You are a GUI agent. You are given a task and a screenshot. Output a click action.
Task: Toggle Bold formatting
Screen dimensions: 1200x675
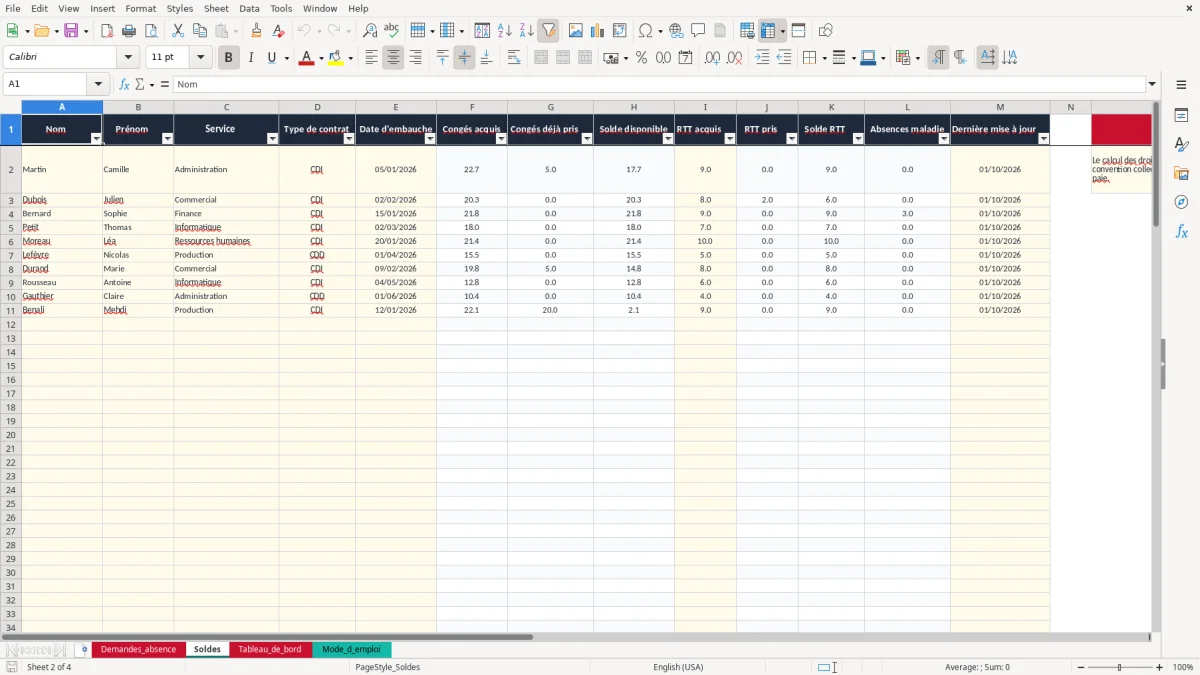click(228, 58)
